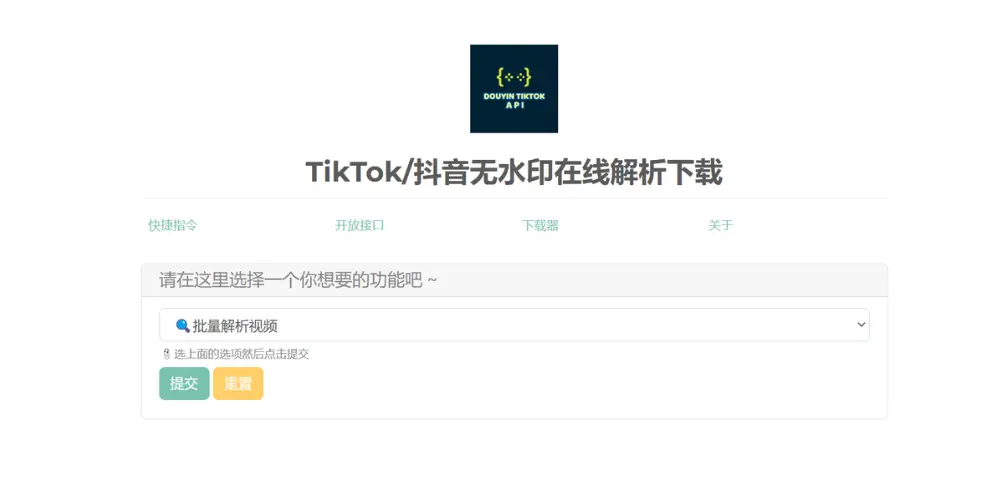Click the word 解析下载 in the page title
This screenshot has width=1000, height=500.
pos(665,172)
